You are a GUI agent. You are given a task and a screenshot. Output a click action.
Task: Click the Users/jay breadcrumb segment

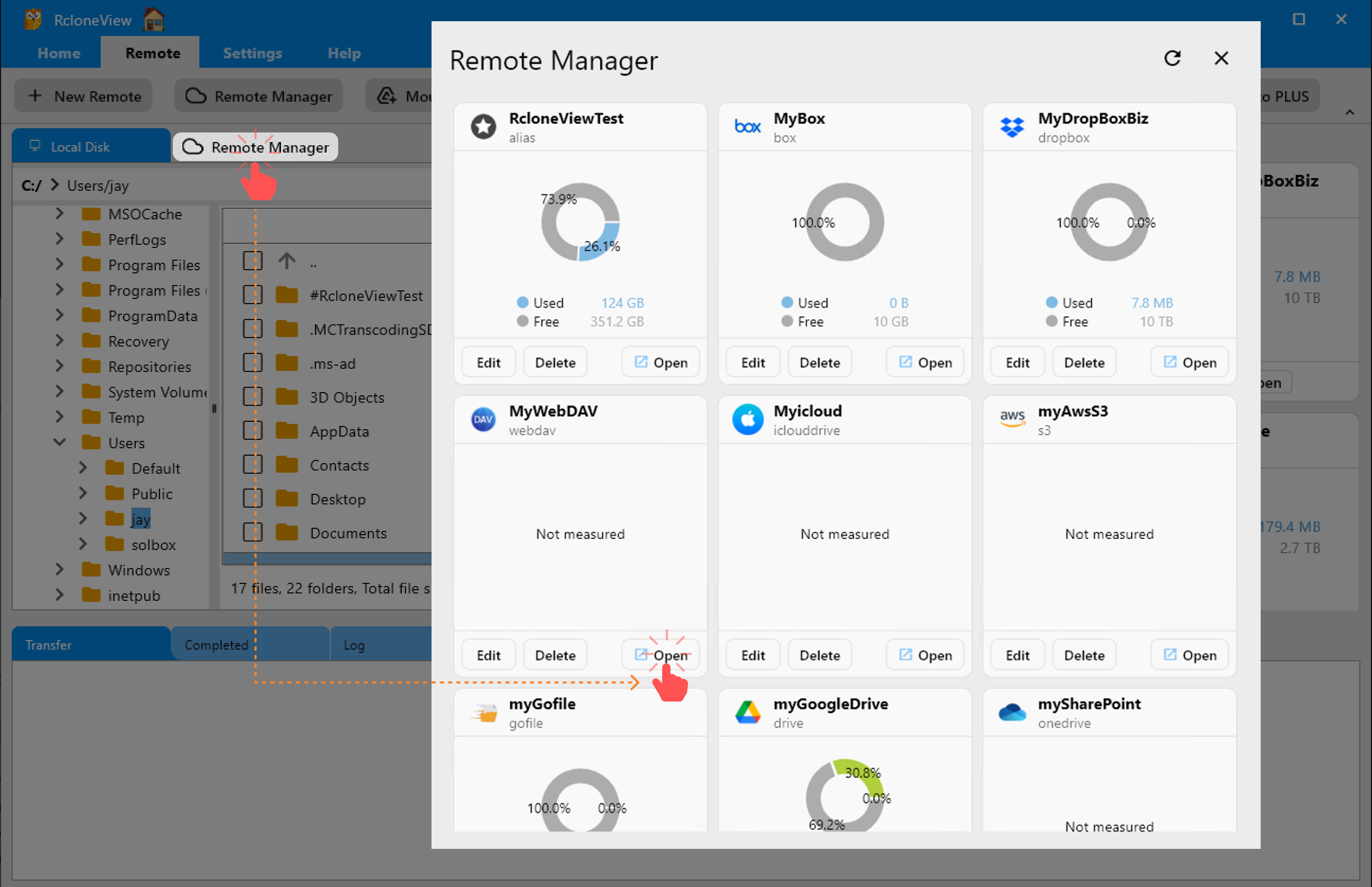click(98, 185)
